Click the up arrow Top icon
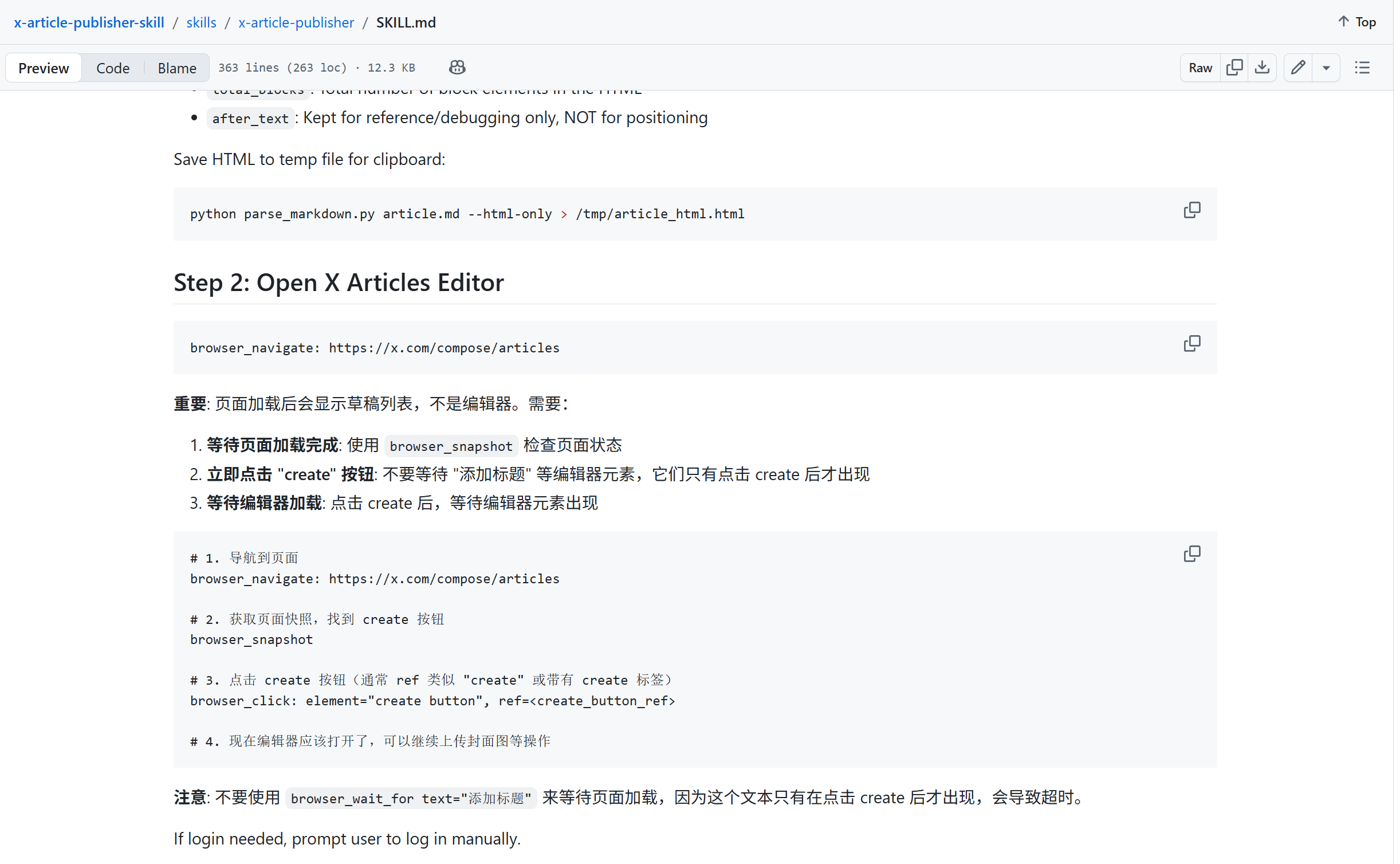 coord(1344,22)
